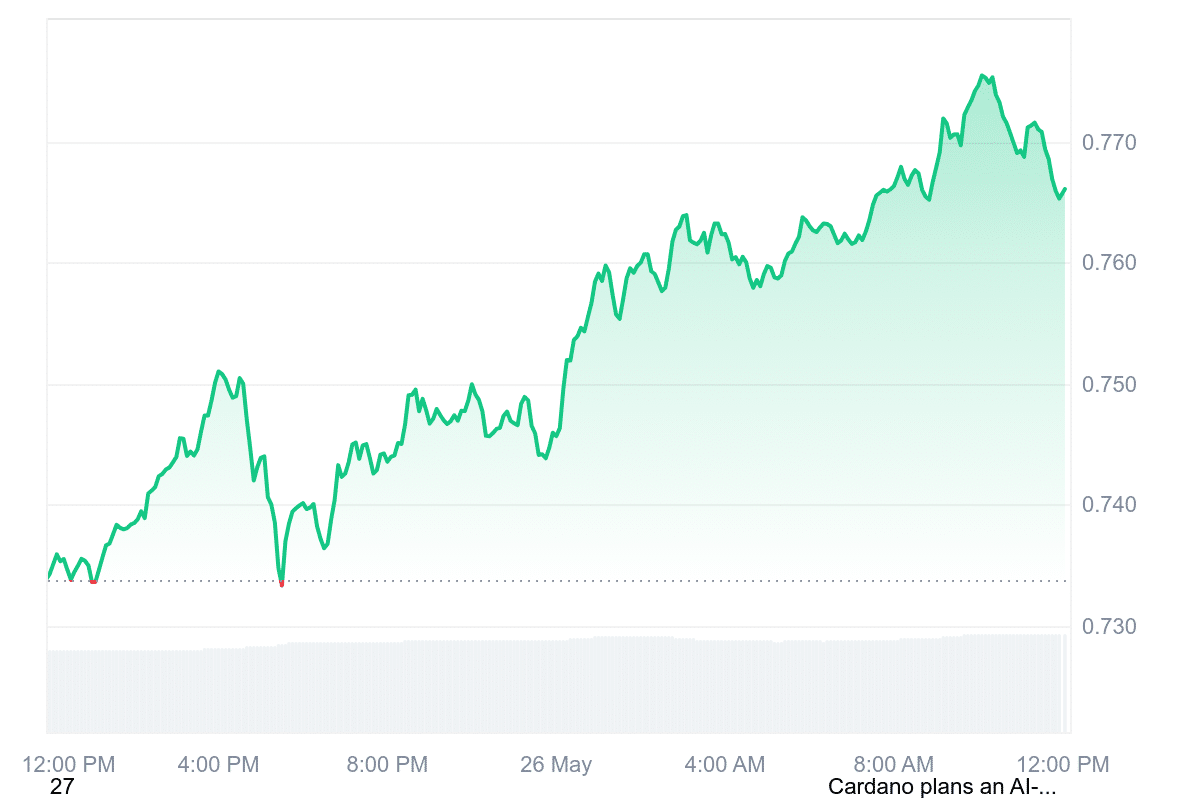
Task: Click the 0.770 price axis label
Action: pos(1109,143)
